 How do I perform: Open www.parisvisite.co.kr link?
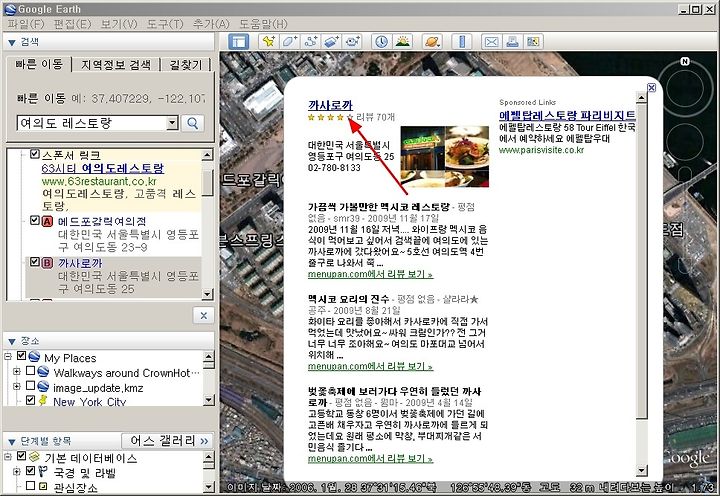(x=541, y=150)
